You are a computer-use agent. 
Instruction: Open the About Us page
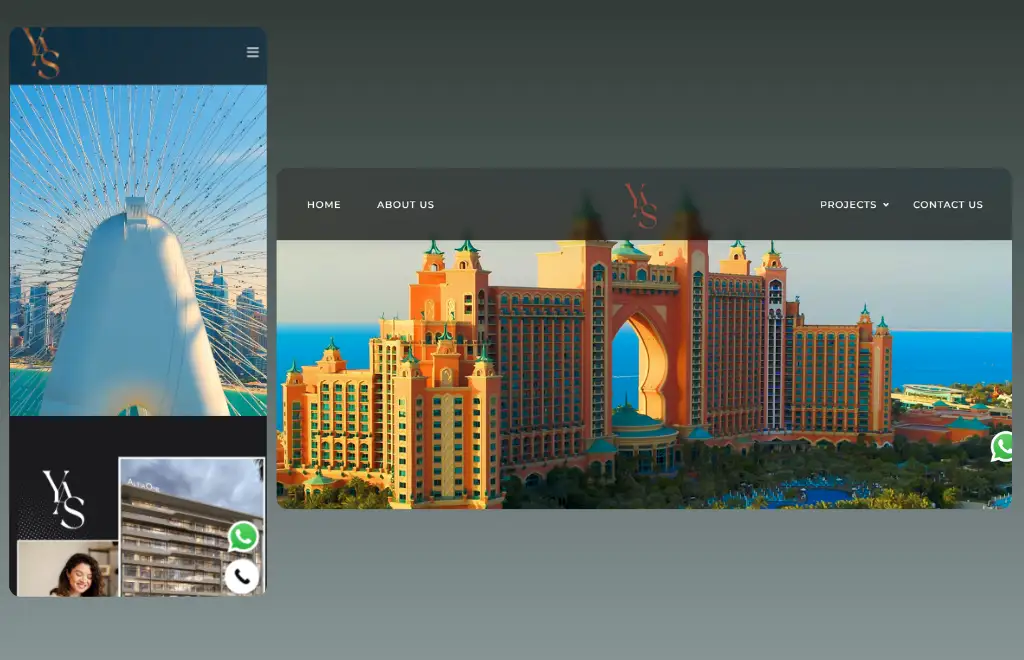pyautogui.click(x=405, y=205)
